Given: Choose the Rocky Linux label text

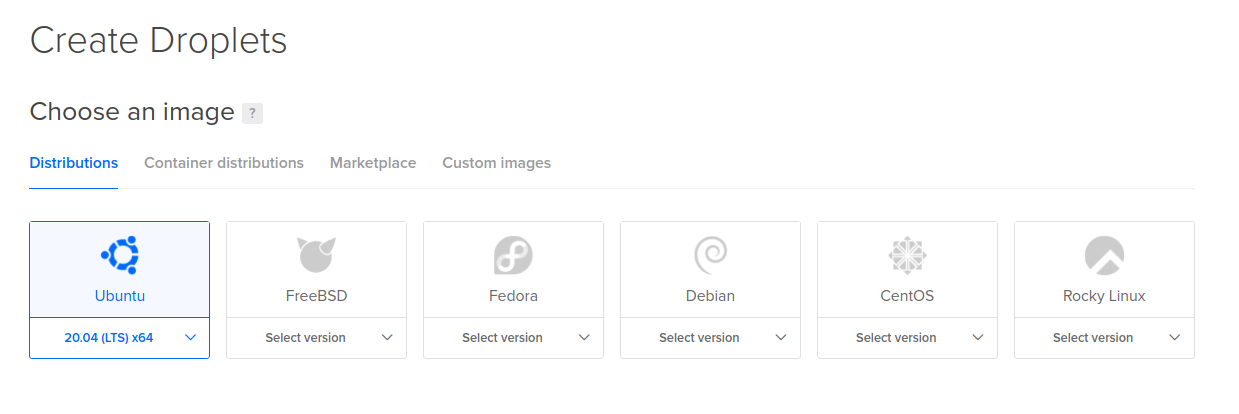Looking at the screenshot, I should point(1104,296).
